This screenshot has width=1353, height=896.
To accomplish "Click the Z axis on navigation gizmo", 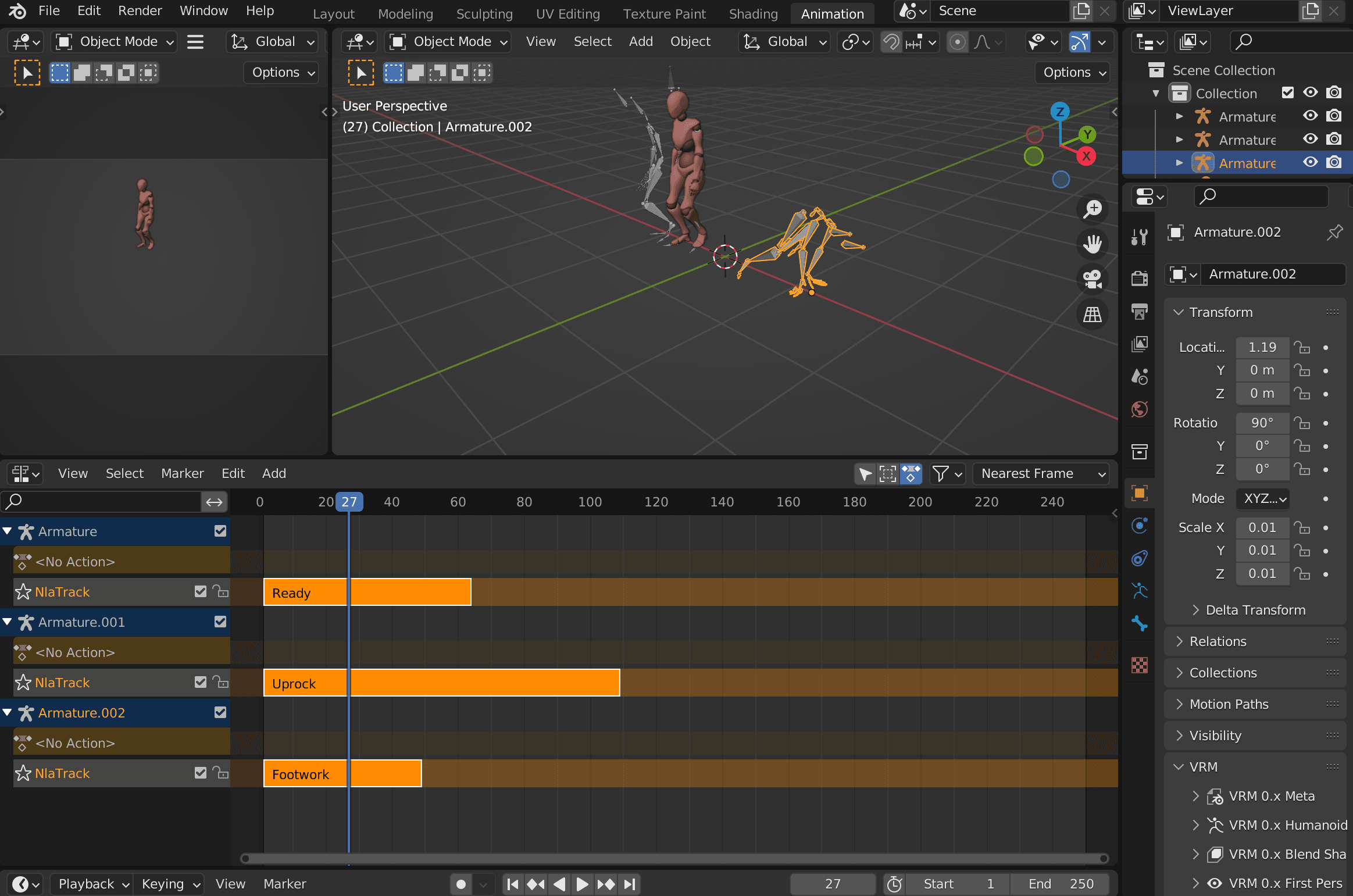I will [x=1060, y=111].
